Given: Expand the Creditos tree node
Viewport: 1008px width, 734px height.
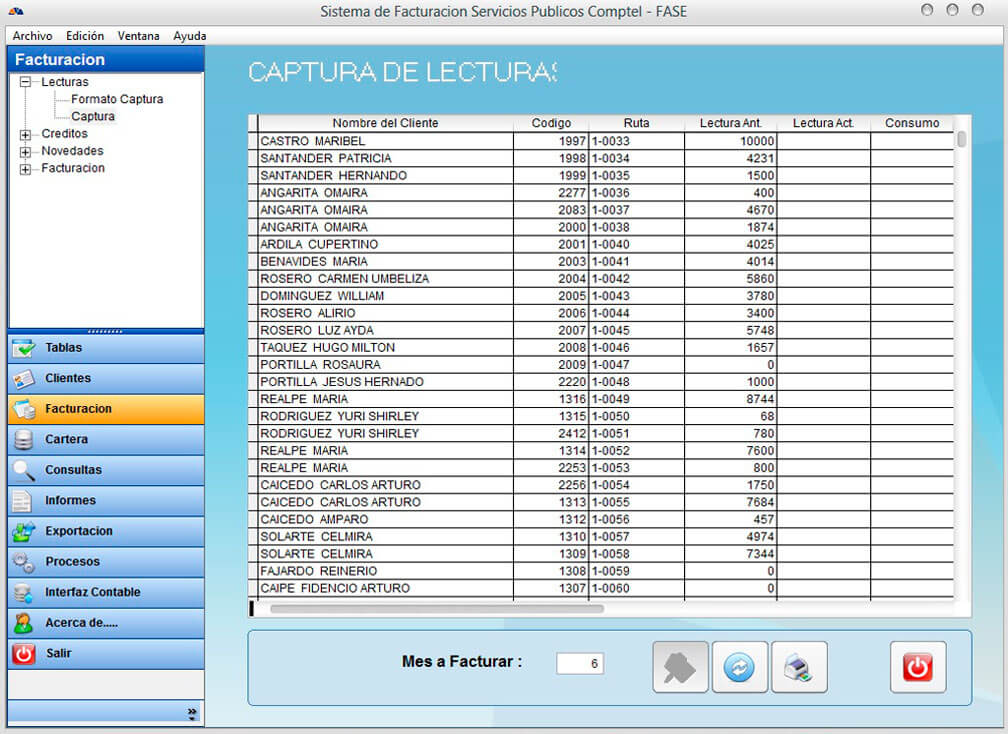Looking at the screenshot, I should (x=25, y=134).
